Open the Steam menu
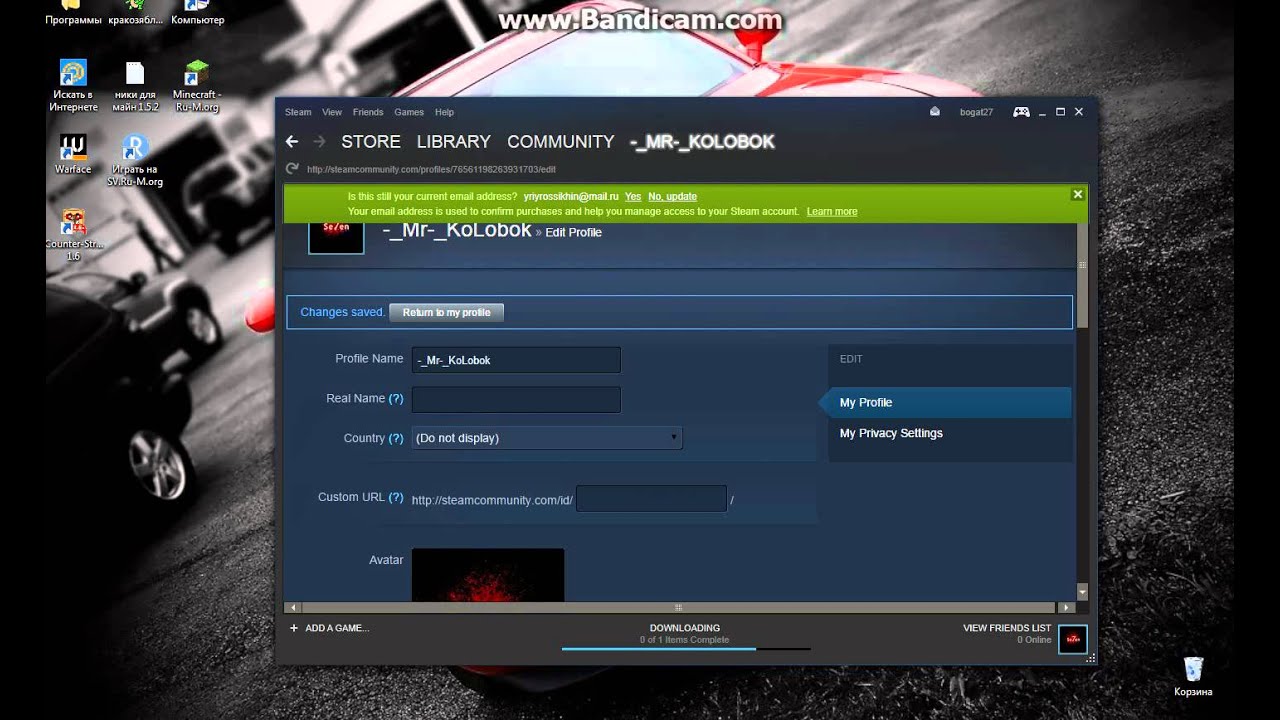 pos(298,112)
